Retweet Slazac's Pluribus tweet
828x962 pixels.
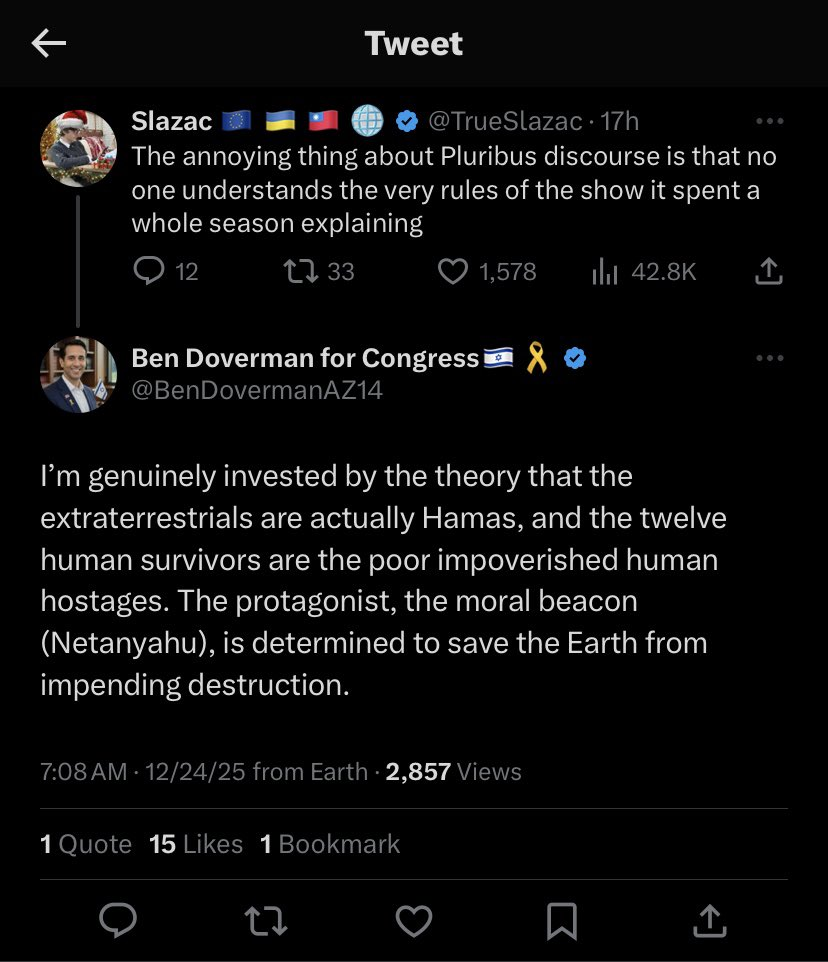301,271
